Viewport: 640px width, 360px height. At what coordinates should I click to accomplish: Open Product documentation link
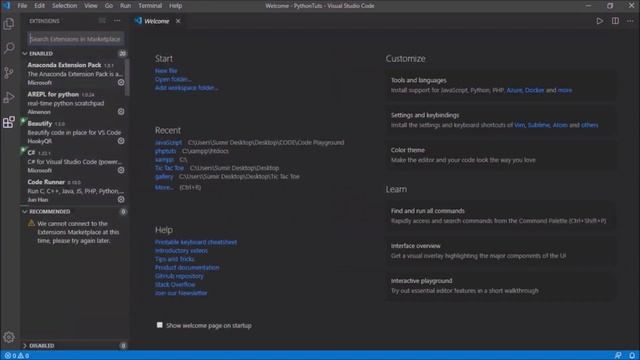click(x=187, y=267)
